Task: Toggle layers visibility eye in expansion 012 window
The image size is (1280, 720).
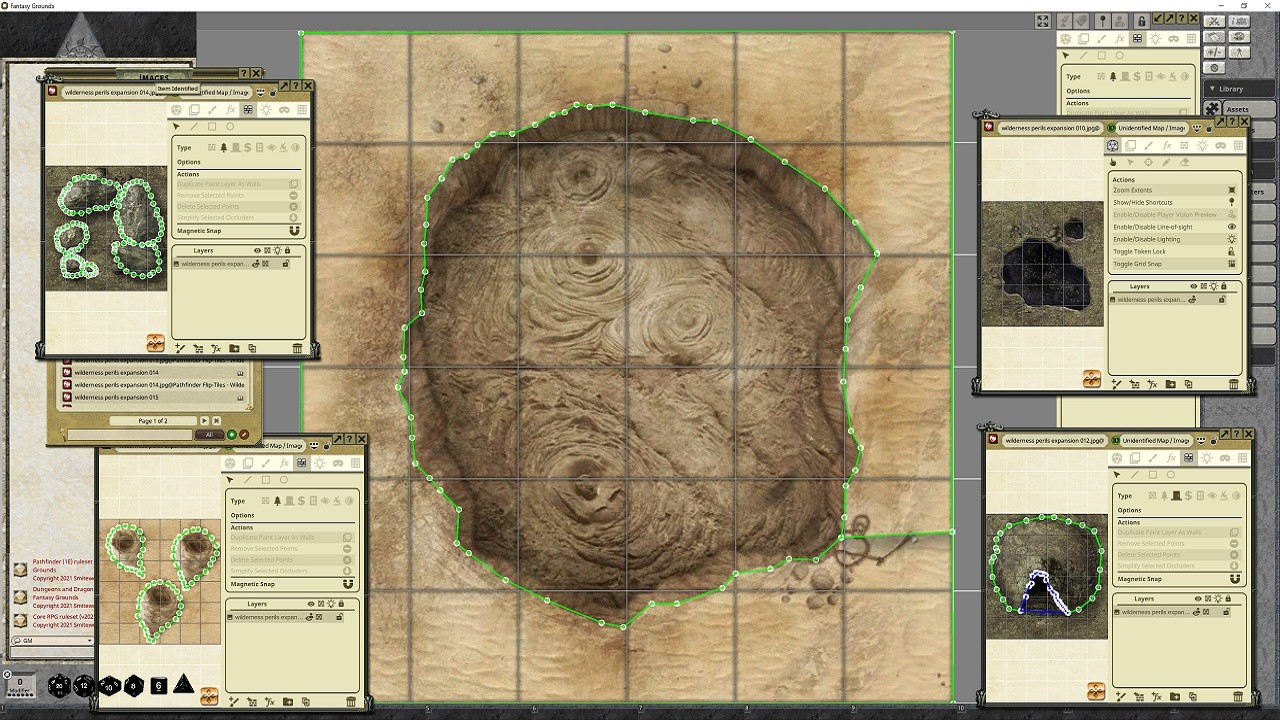Action: tap(1198, 599)
